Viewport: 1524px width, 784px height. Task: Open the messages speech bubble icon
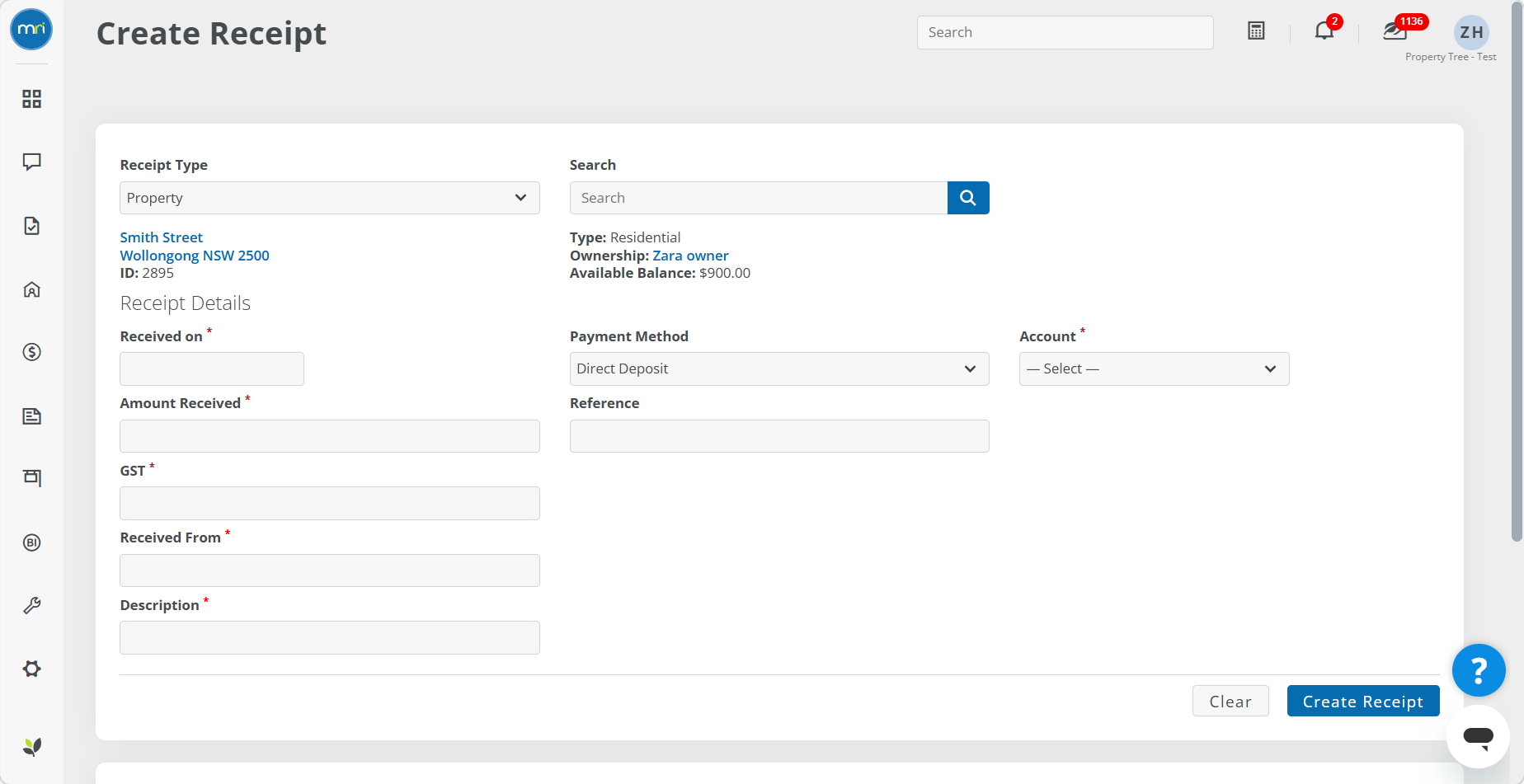pyautogui.click(x=31, y=162)
